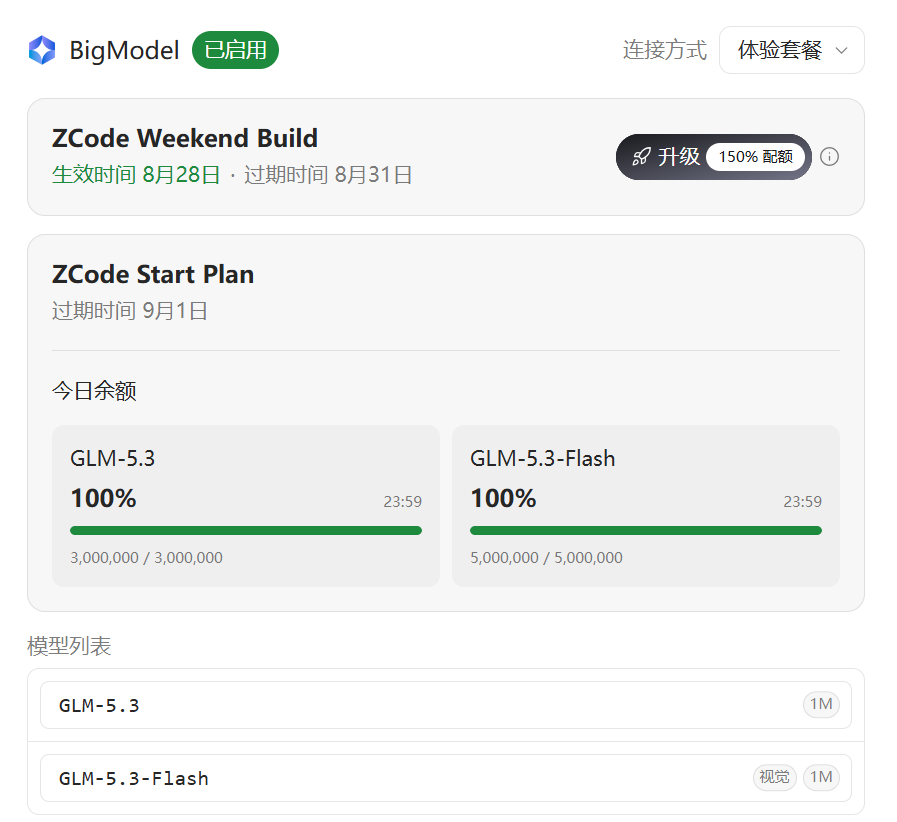Click the GLM-5.3 quota progress bar
Viewport: 897px width, 822px height.
(246, 530)
